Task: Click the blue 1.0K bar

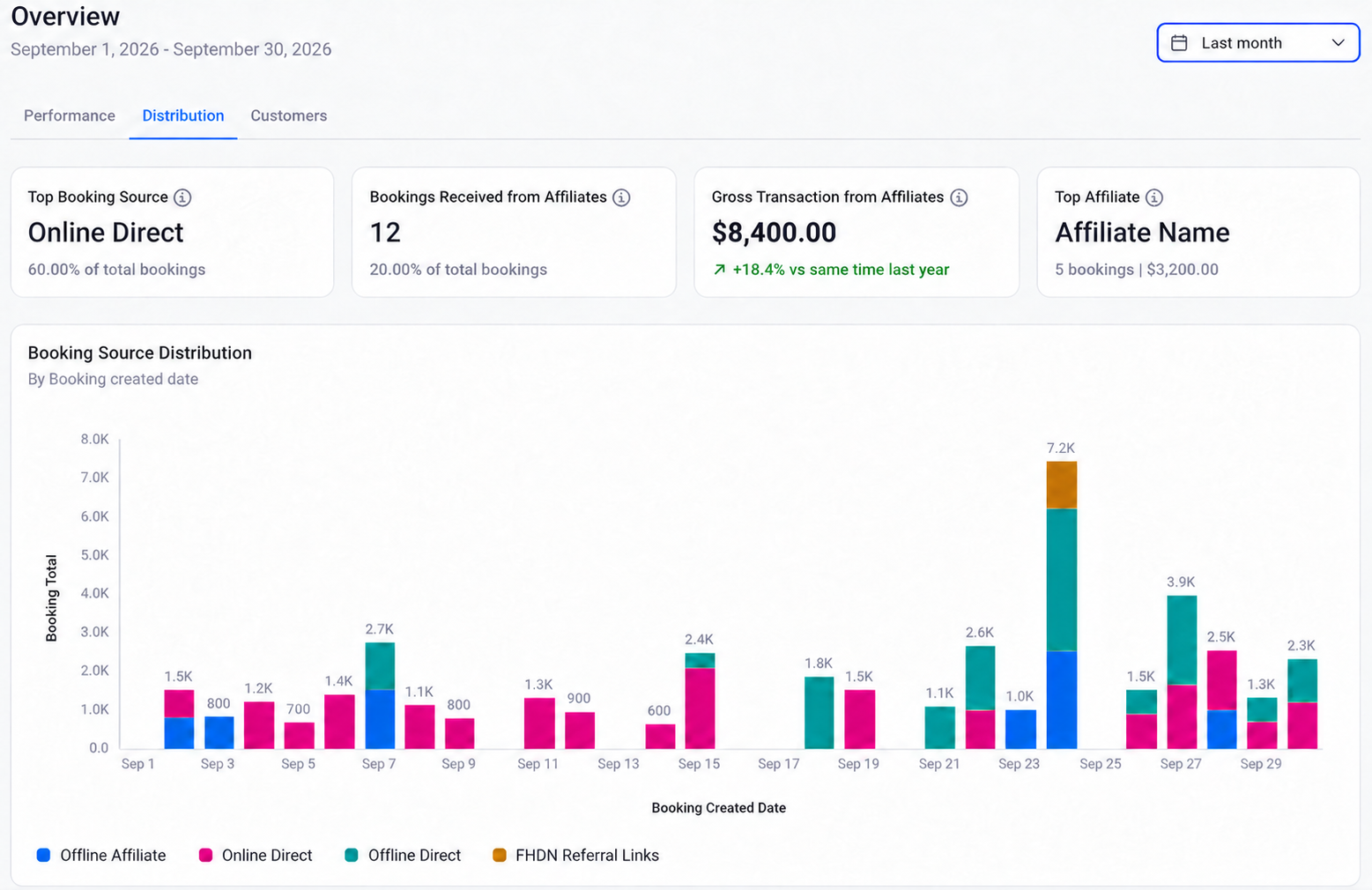Action: (x=1020, y=730)
